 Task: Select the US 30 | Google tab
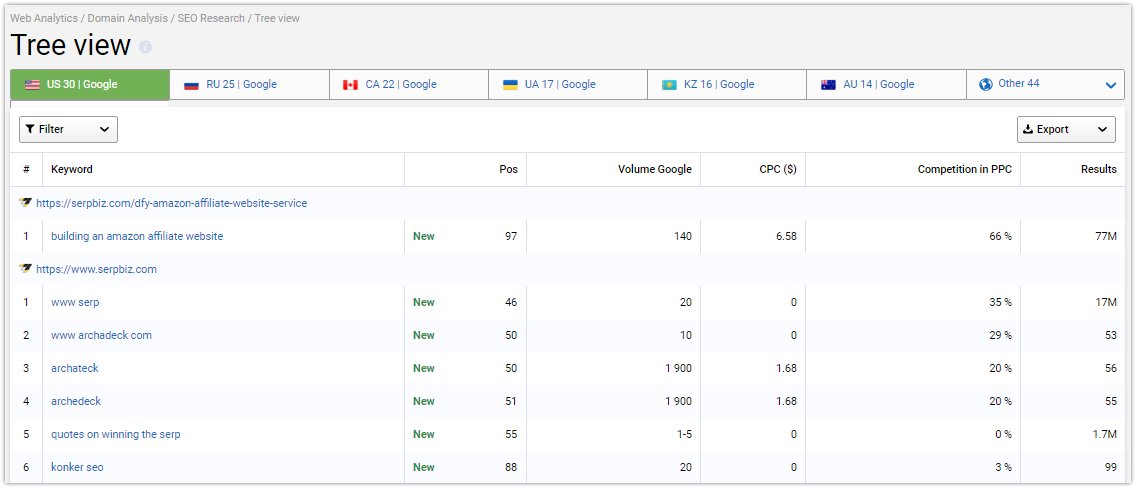[90, 84]
